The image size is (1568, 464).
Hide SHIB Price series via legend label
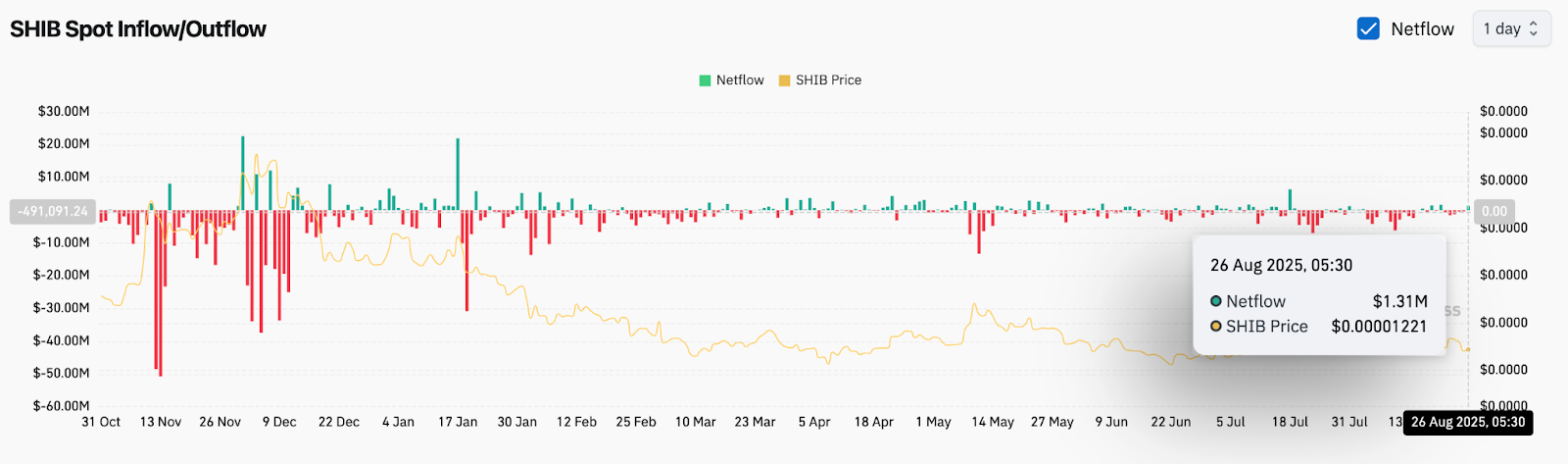tap(828, 80)
